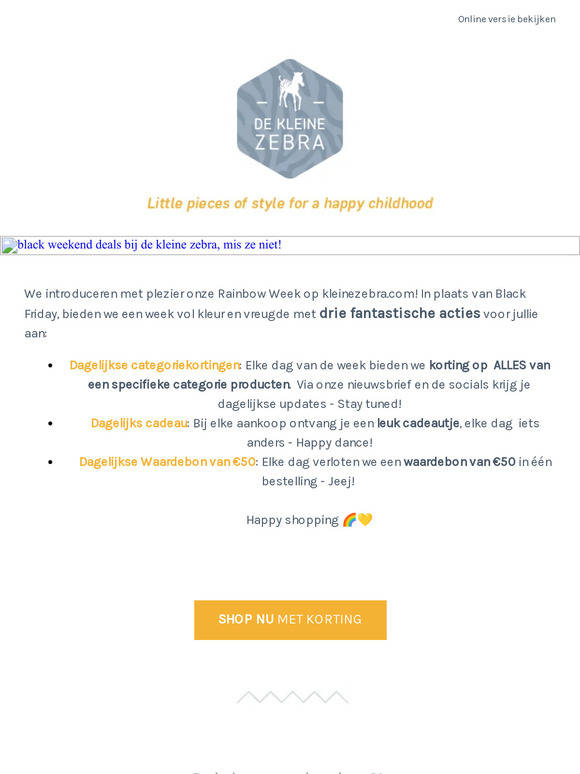The image size is (580, 774).
Task: Click the 'Happy shopping' text
Action: [x=292, y=520]
